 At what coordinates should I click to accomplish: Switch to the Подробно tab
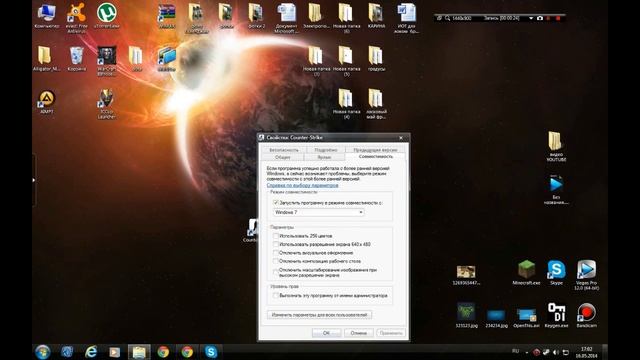pyautogui.click(x=326, y=150)
